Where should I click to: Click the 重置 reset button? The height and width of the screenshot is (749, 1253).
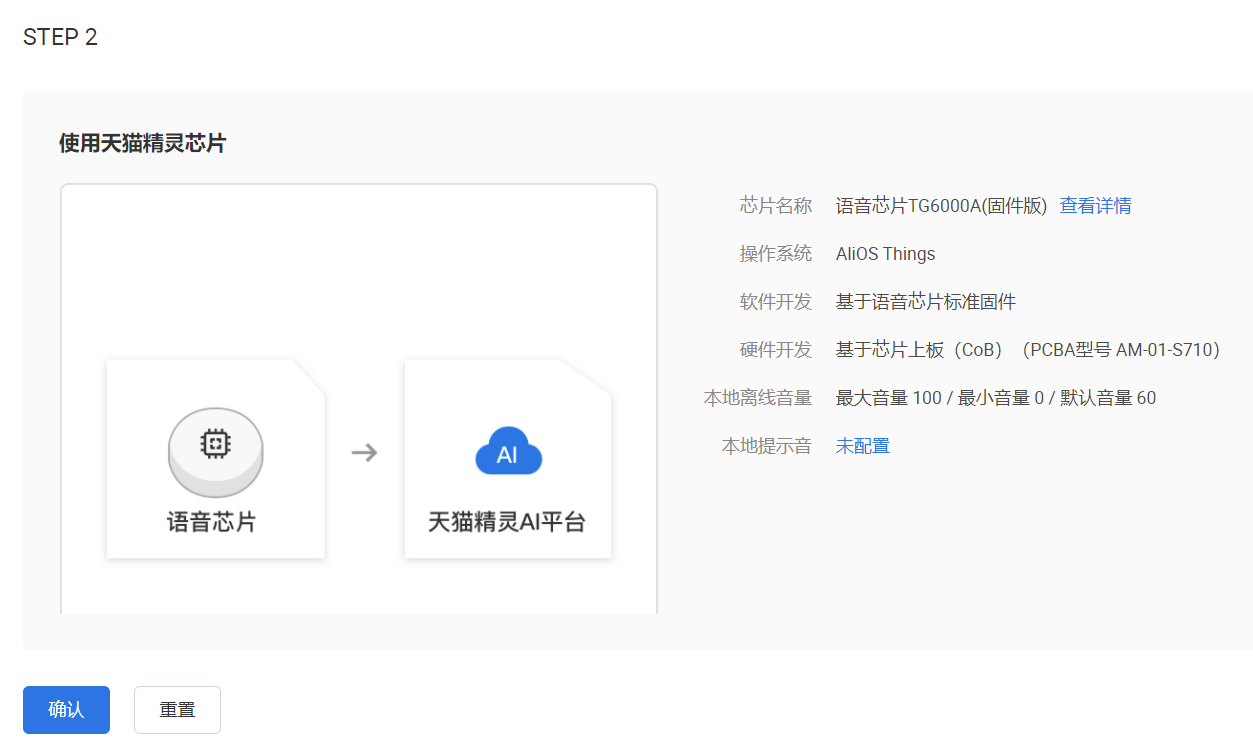coord(177,710)
